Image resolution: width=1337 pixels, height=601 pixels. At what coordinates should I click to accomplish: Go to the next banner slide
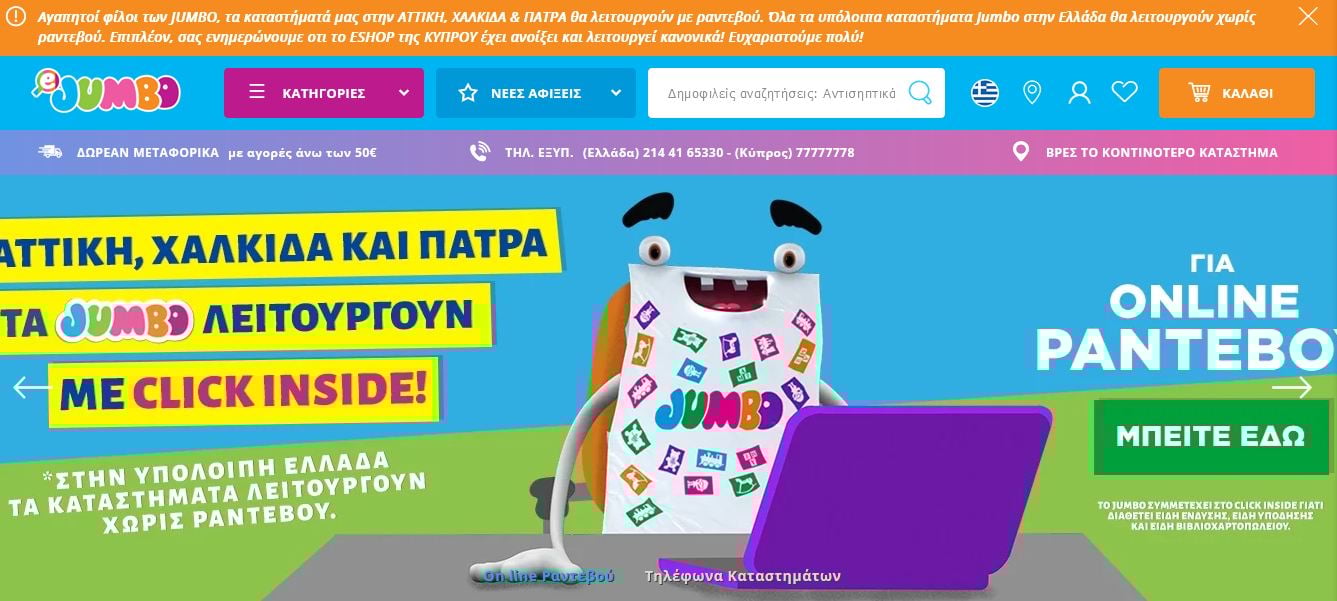[x=1292, y=387]
